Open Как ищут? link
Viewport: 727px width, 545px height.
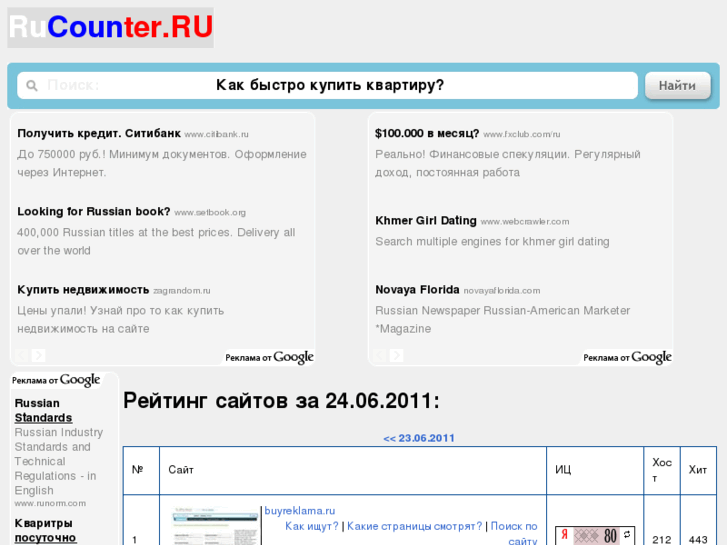(312, 526)
